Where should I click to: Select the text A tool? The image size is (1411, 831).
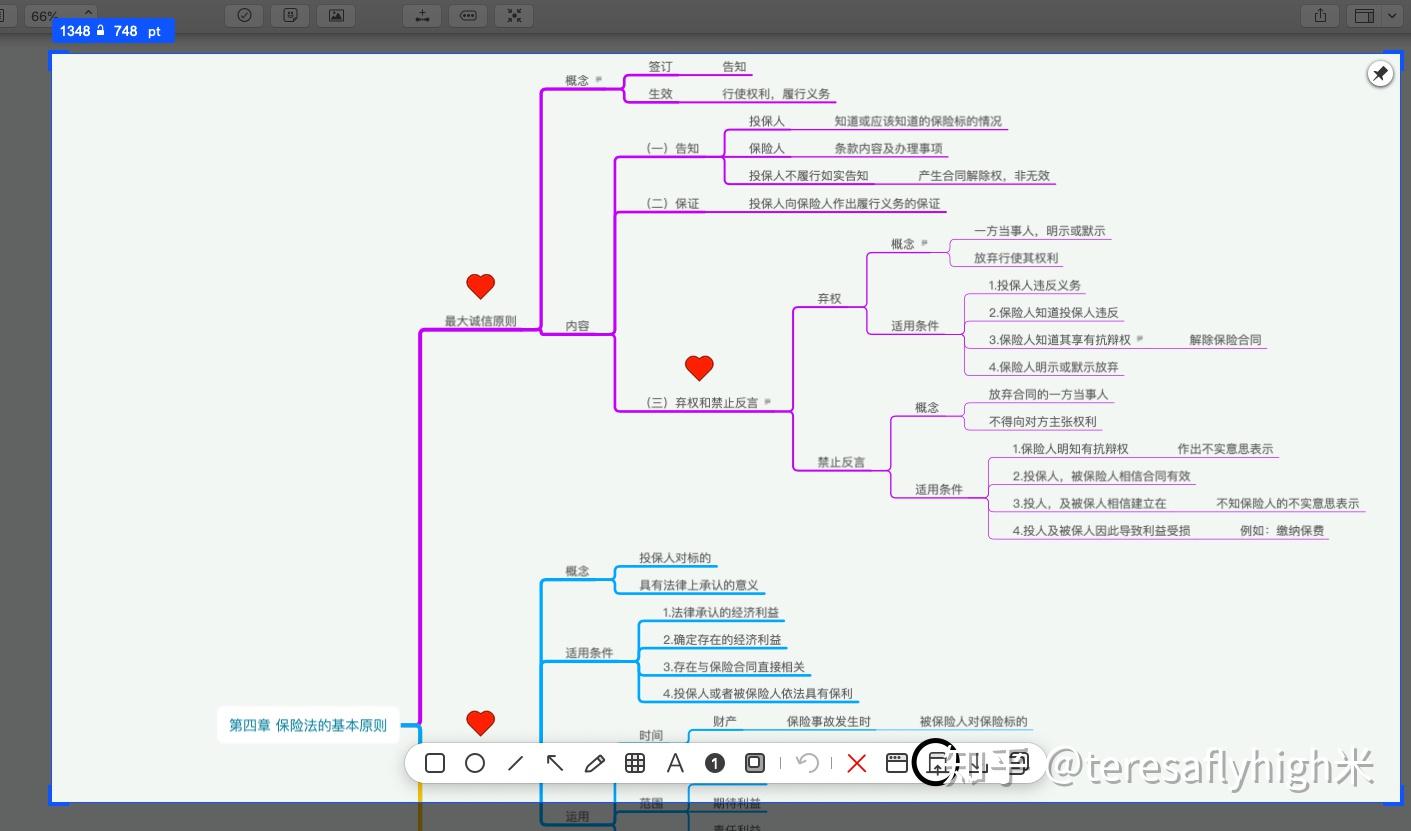675,763
